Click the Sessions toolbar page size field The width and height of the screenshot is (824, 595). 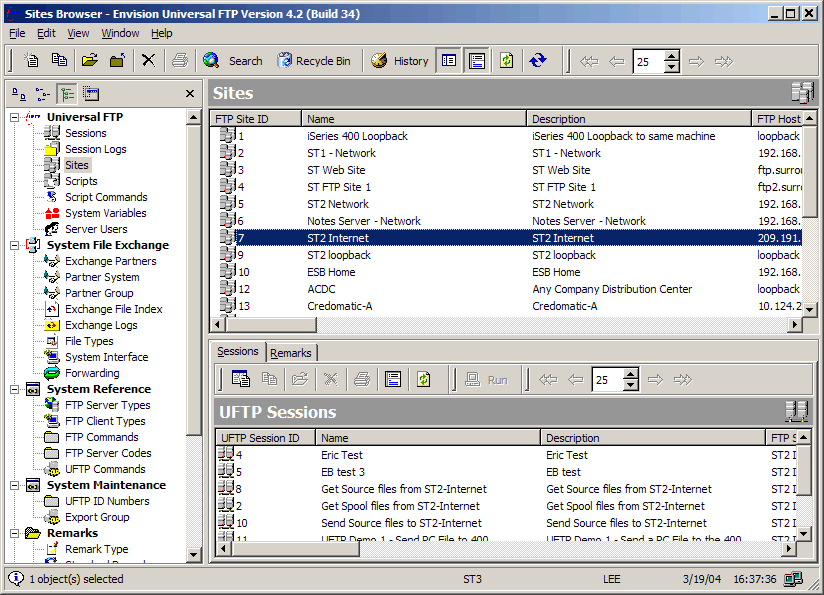tap(607, 380)
